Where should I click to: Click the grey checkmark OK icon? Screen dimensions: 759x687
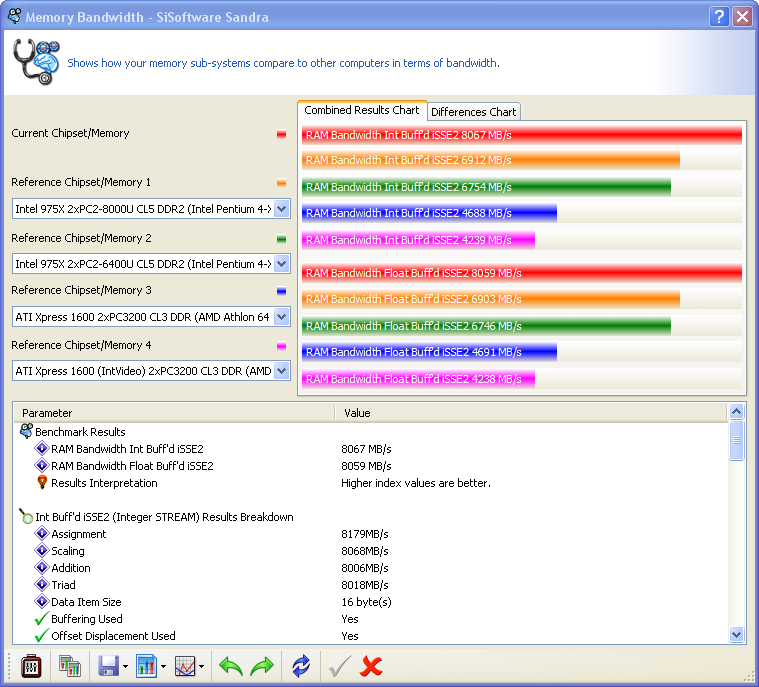339,666
